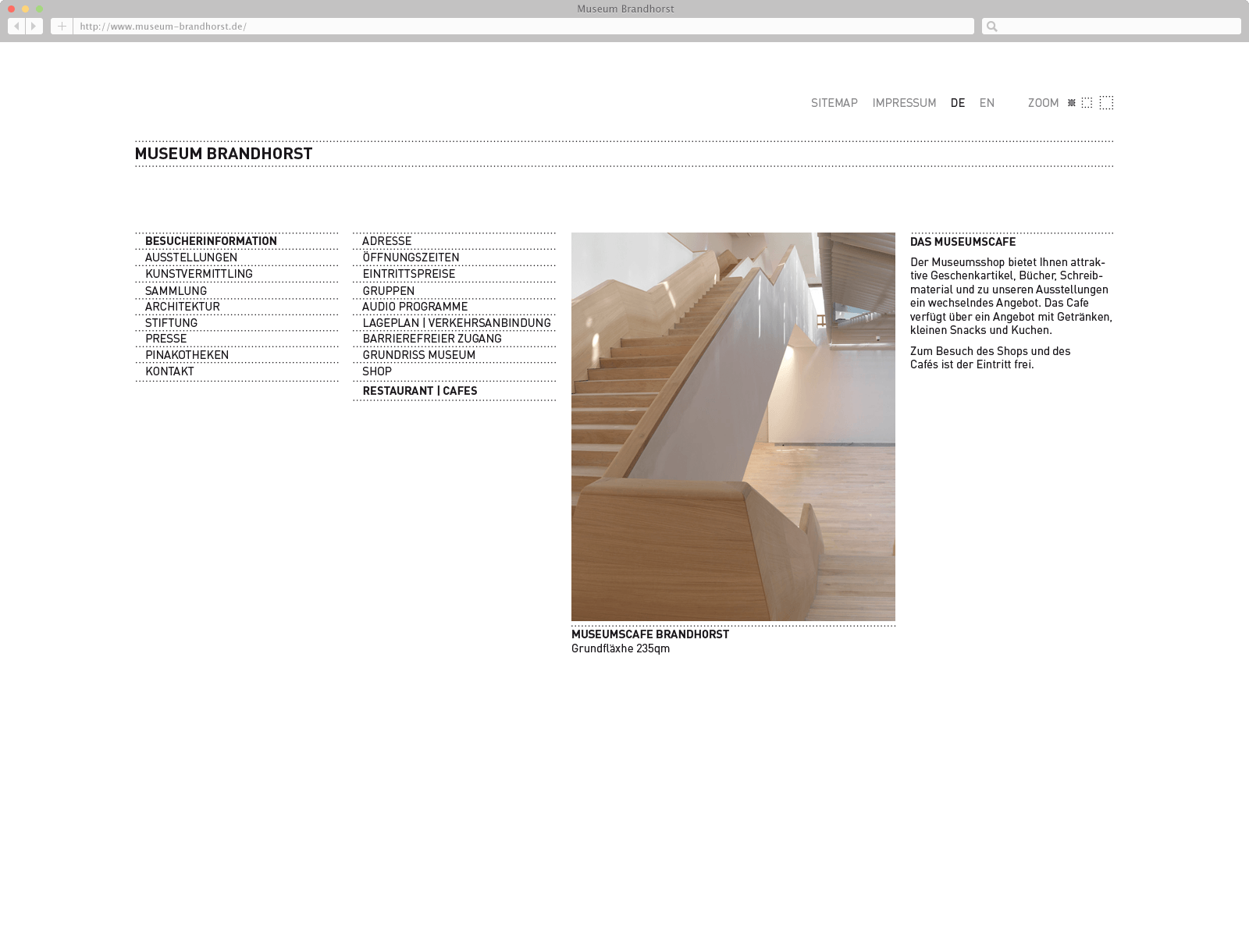Click the plus add-tab button

pyautogui.click(x=62, y=27)
